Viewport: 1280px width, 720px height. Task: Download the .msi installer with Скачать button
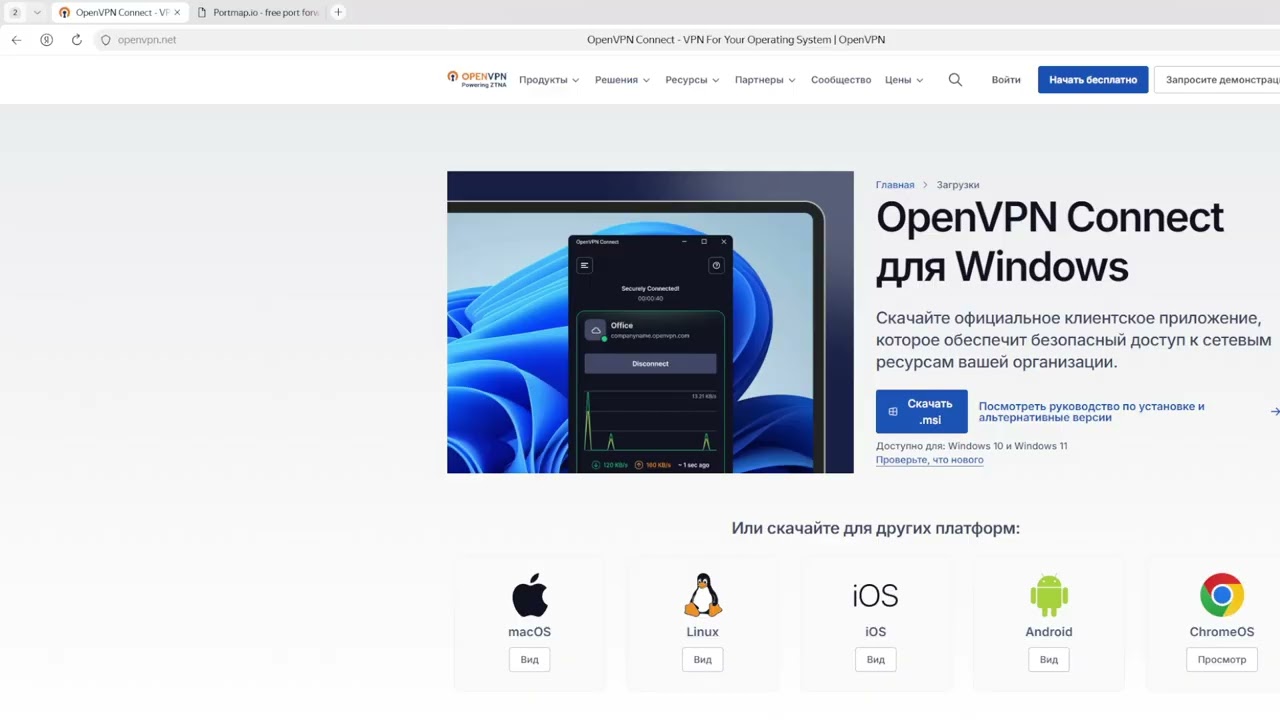[x=921, y=411]
